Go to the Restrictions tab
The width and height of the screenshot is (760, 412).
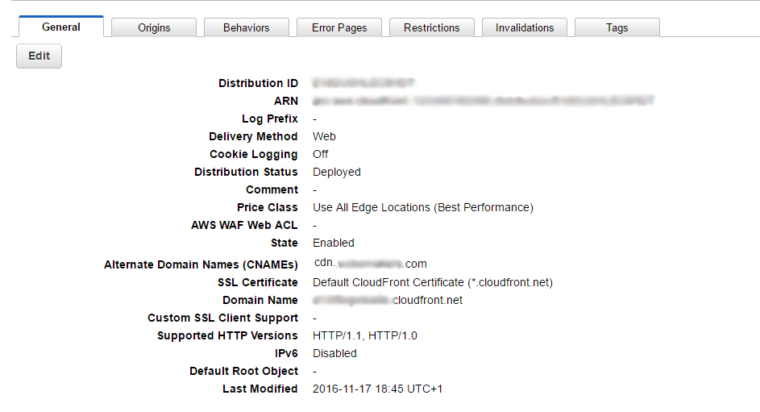(431, 28)
